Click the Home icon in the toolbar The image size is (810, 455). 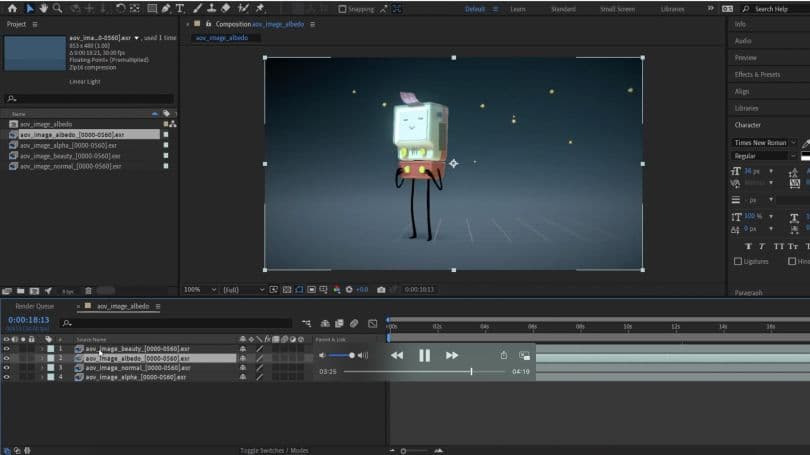(12, 8)
